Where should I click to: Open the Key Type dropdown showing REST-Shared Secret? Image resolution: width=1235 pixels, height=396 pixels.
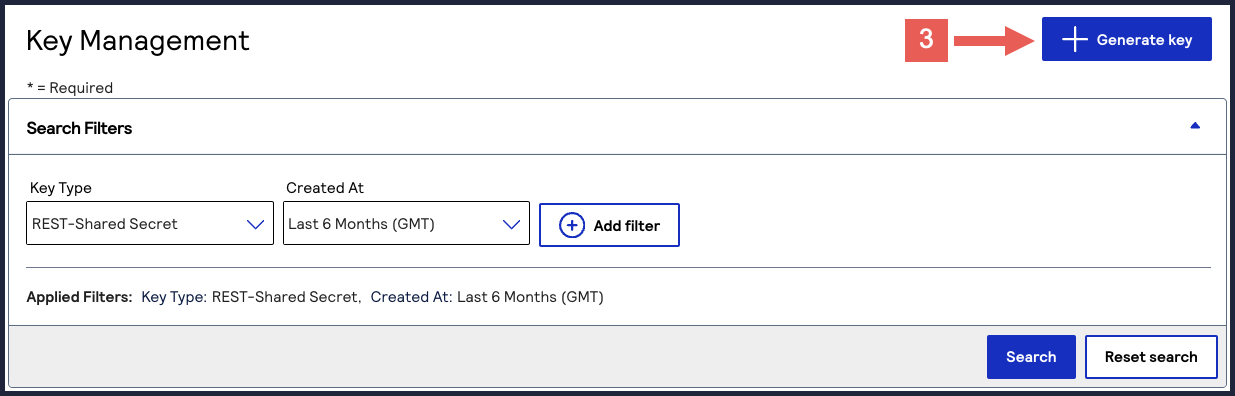pyautogui.click(x=150, y=224)
